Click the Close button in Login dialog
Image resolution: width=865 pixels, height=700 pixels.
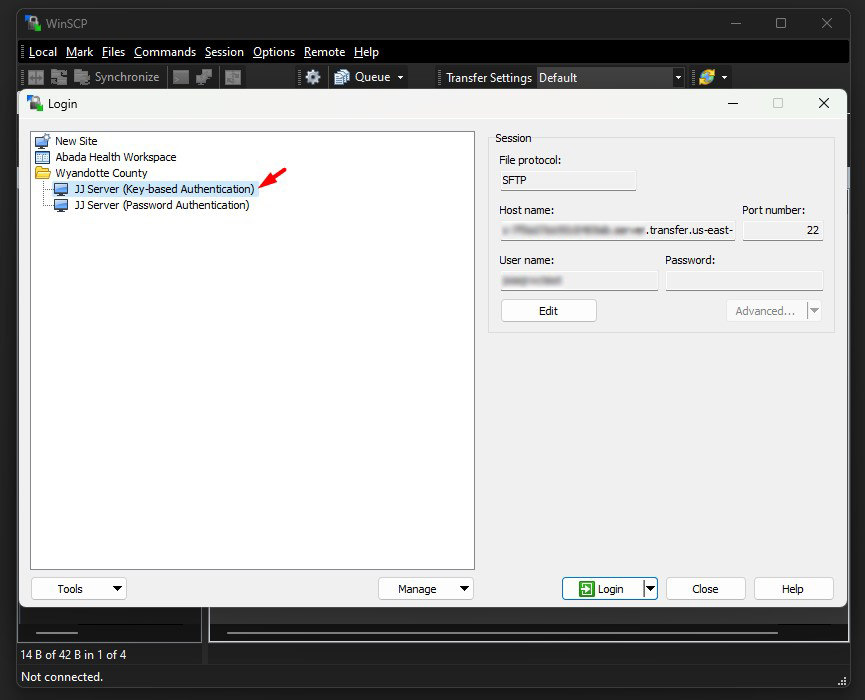pos(706,589)
